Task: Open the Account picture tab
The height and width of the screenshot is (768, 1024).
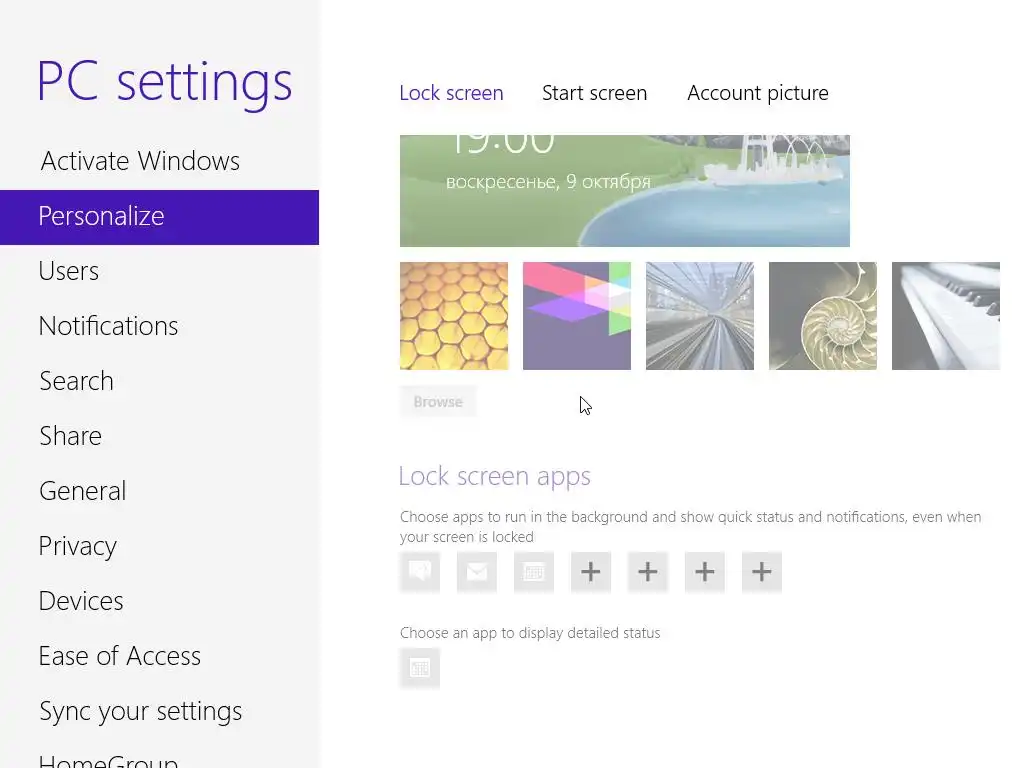Action: click(x=757, y=93)
